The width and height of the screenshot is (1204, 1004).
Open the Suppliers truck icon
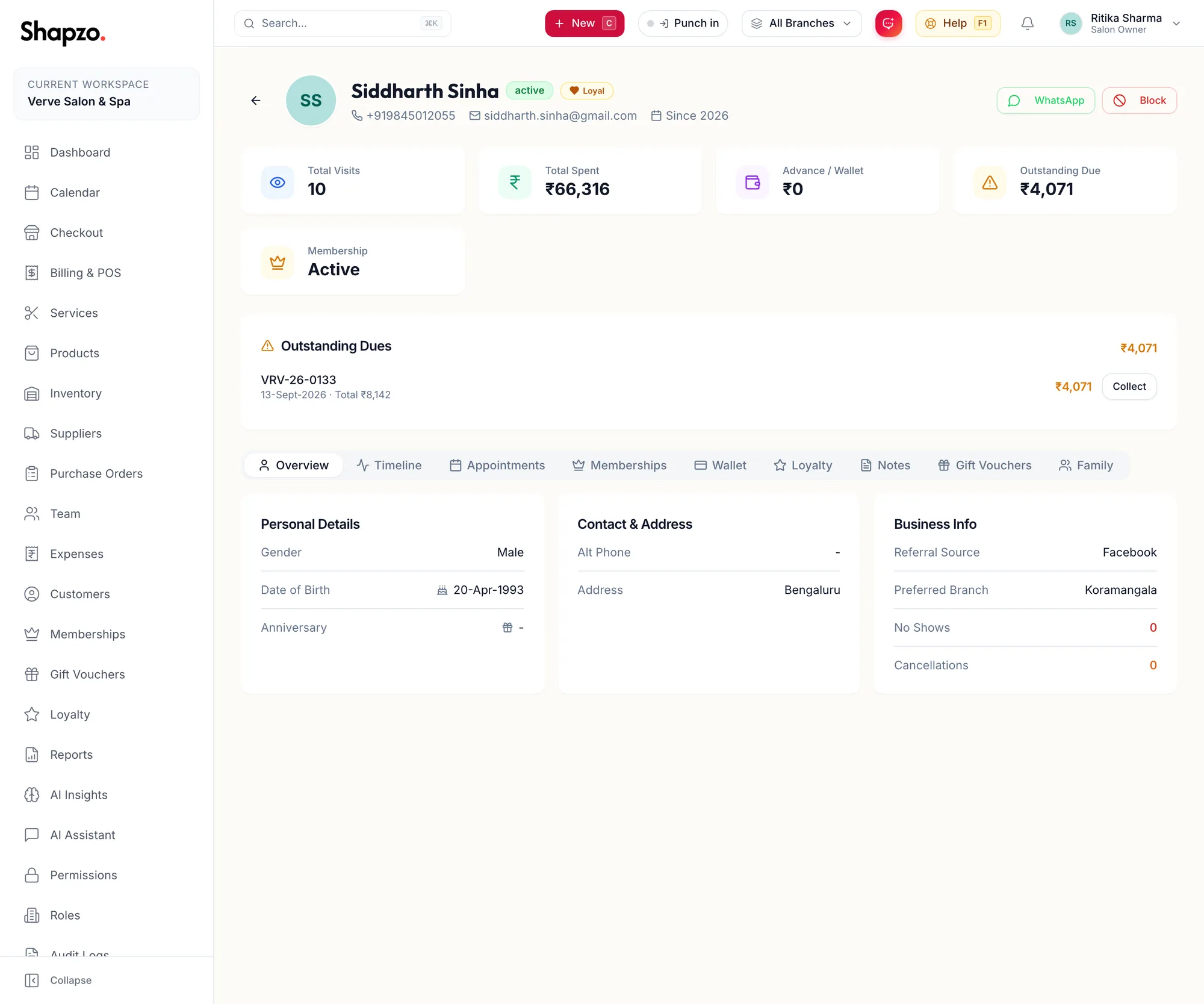pyautogui.click(x=32, y=434)
